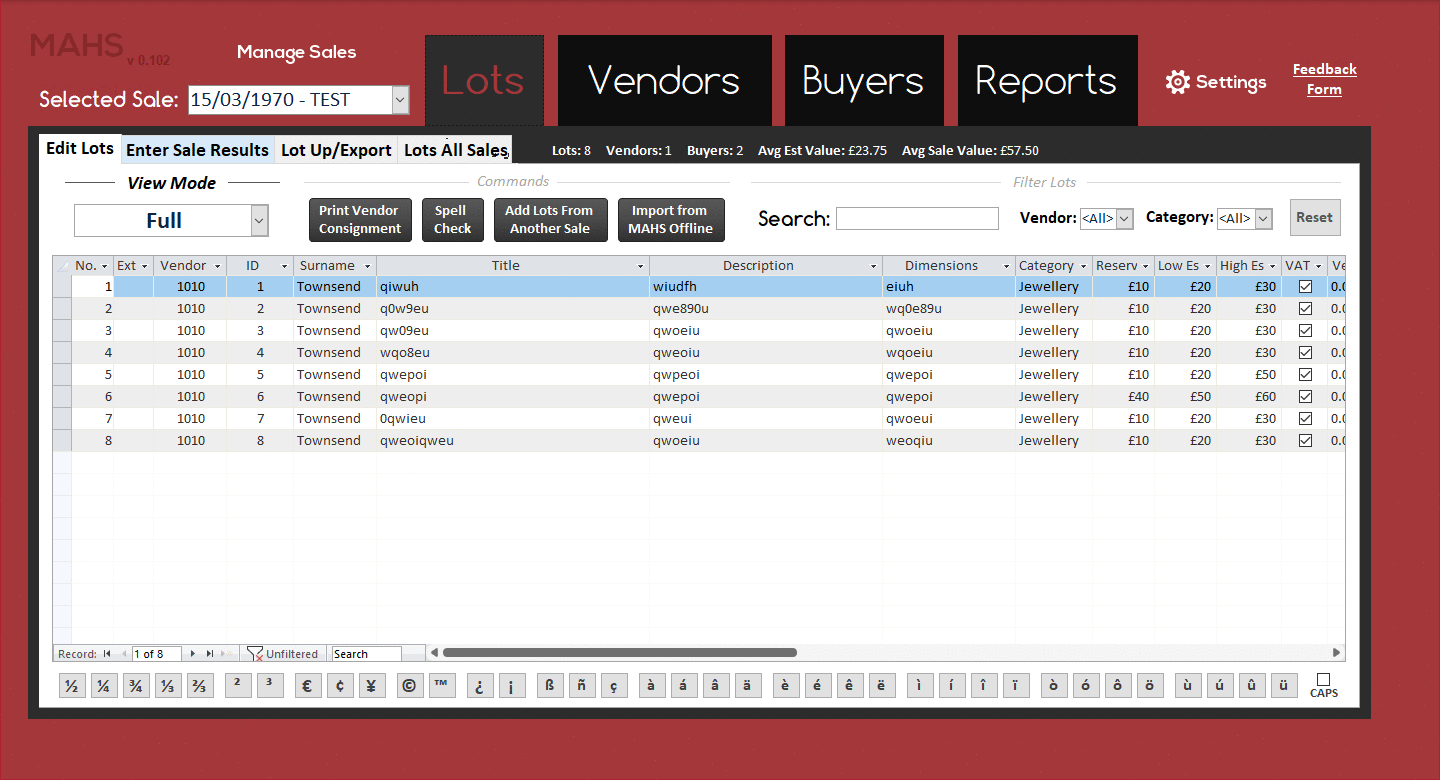Insert the ¼ fraction symbol

(x=104, y=686)
